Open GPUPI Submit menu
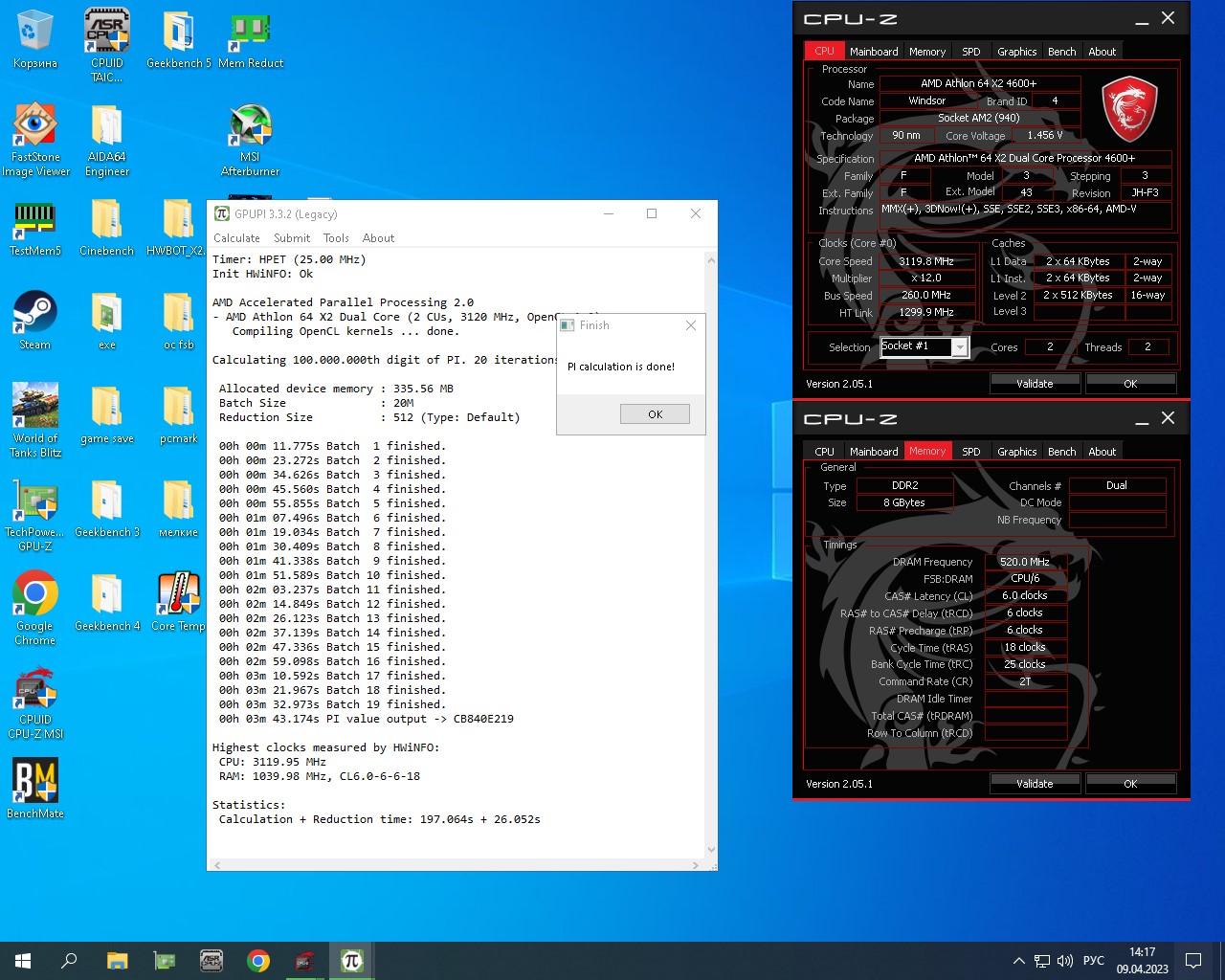1225x980 pixels. pyautogui.click(x=292, y=238)
